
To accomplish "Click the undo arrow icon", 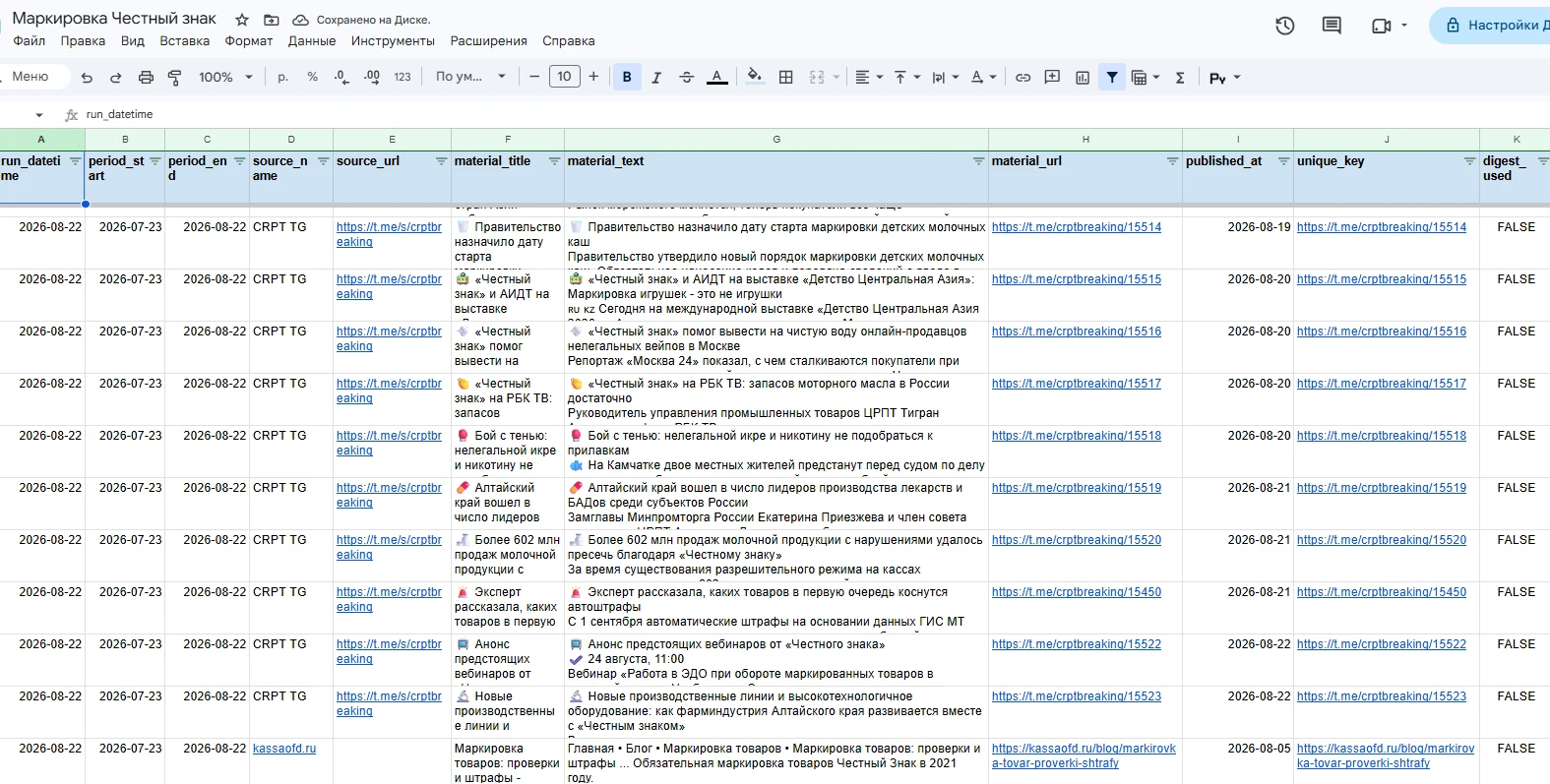I will [x=87, y=77].
